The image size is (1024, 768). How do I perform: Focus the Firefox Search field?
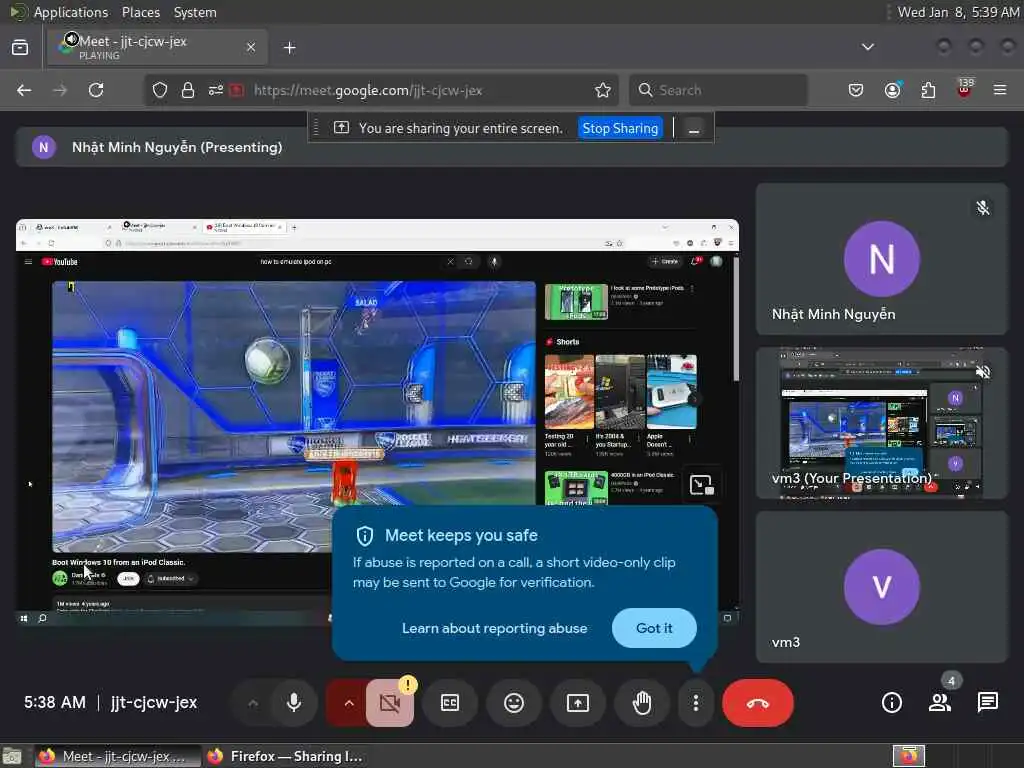click(x=718, y=90)
